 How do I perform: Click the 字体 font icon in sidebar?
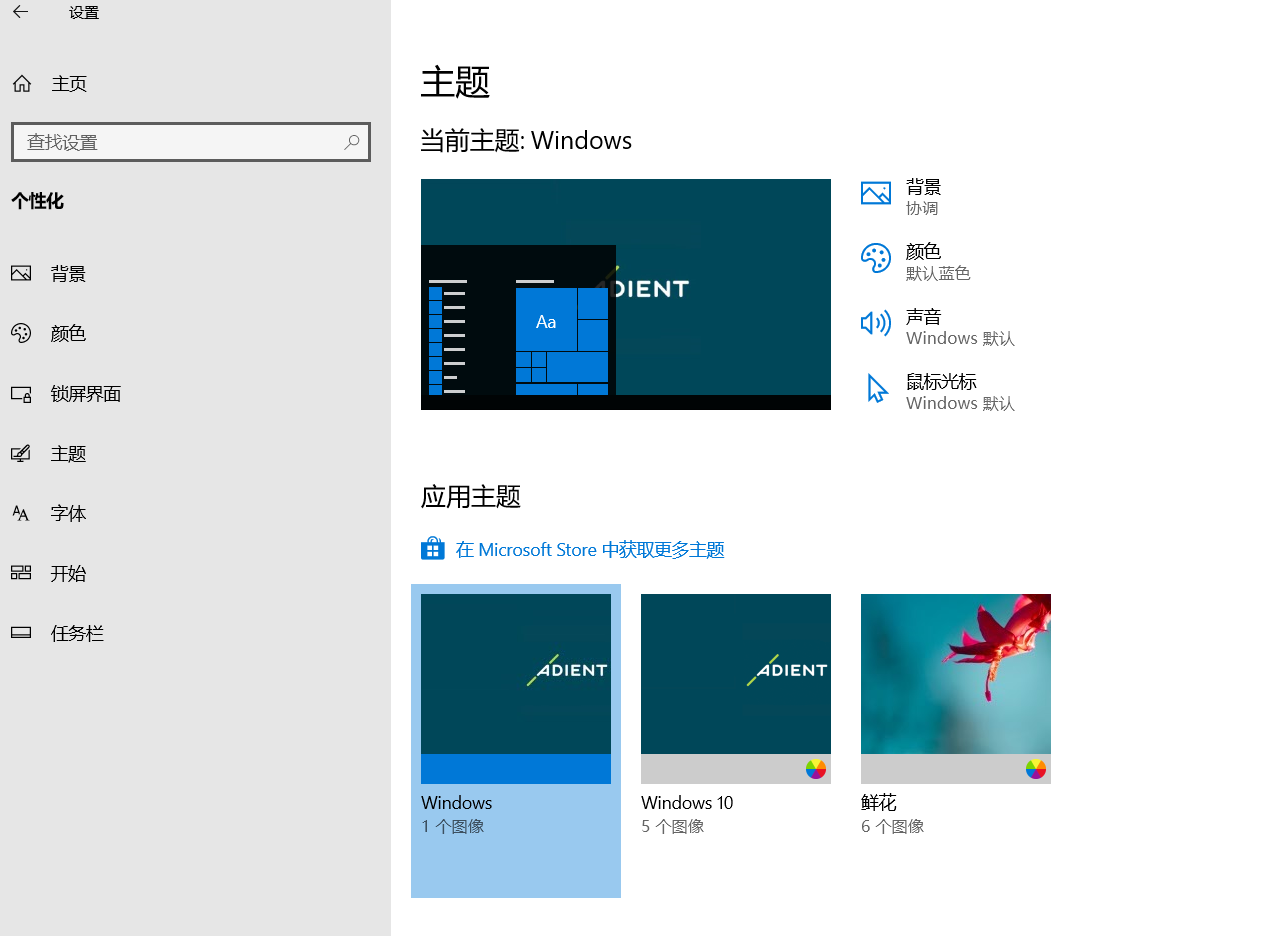click(21, 513)
